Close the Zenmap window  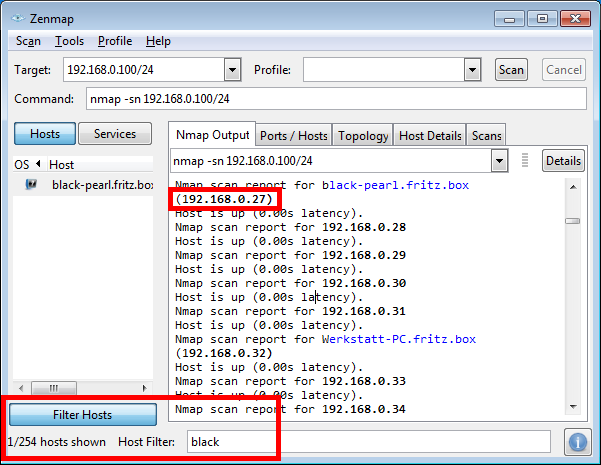point(575,18)
